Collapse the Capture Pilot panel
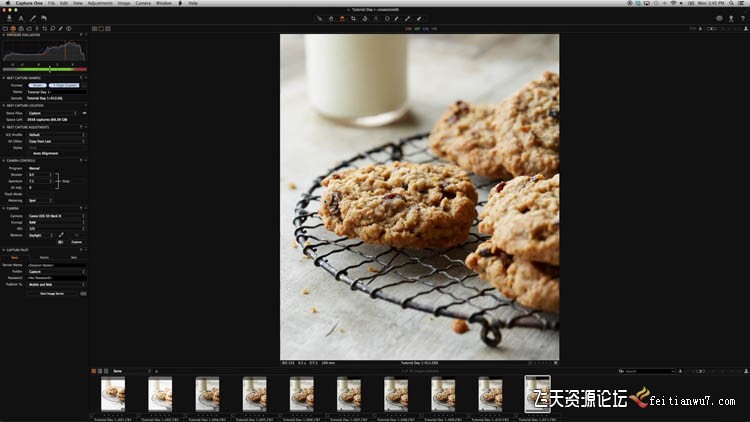 (x=4, y=250)
